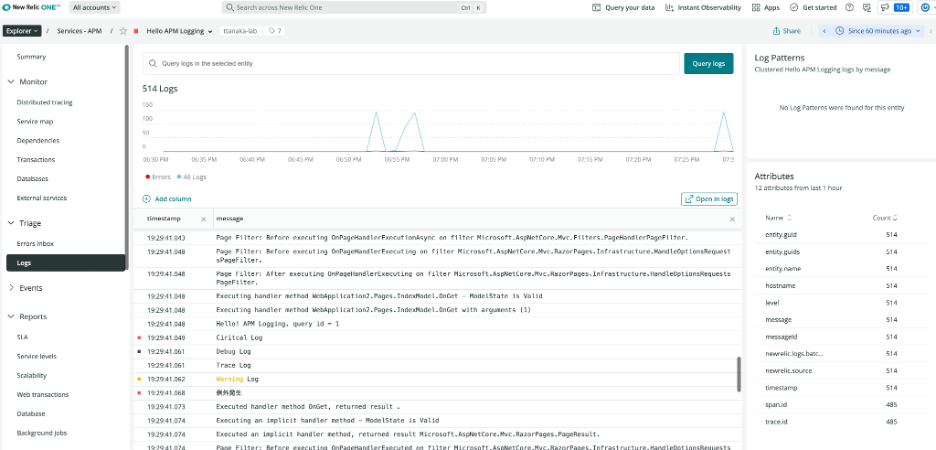The image size is (936, 450).
Task: Toggle the All Logs series in legend
Action: coord(194,176)
